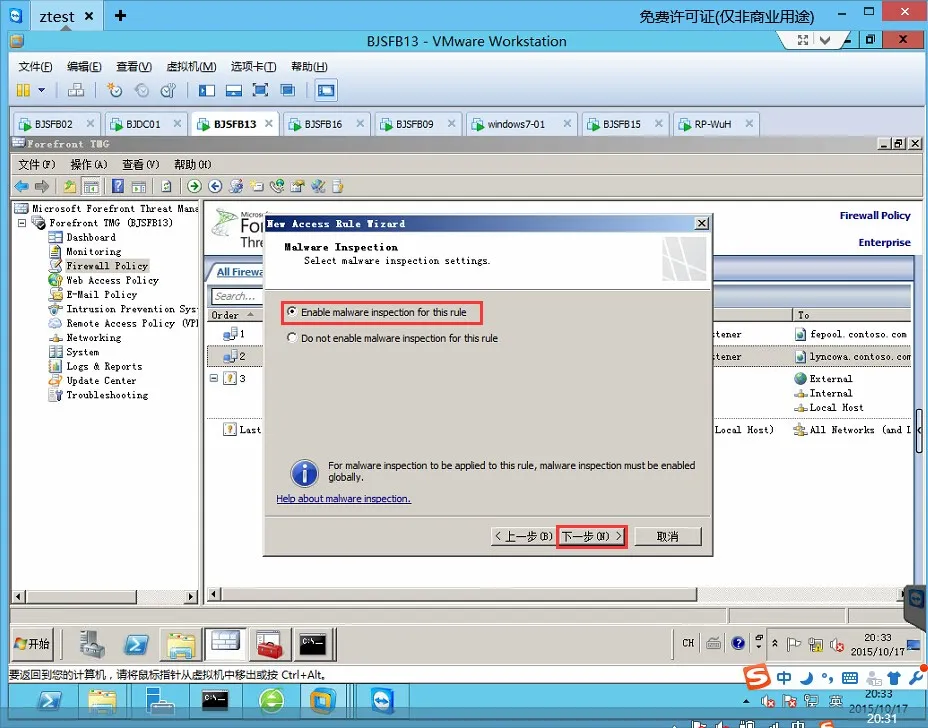This screenshot has height=728, width=928.
Task: Click the 取消 Cancel button in wizard
Action: click(668, 536)
